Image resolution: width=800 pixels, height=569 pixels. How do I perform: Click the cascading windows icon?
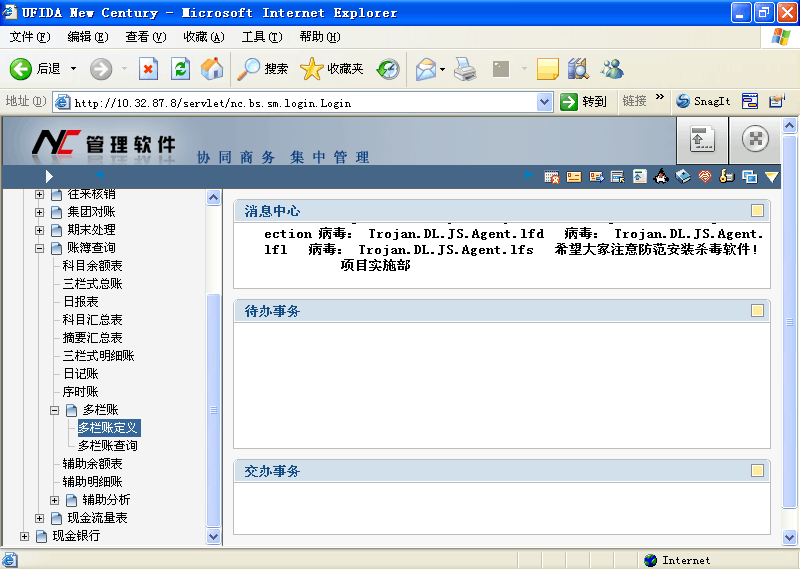tap(749, 177)
